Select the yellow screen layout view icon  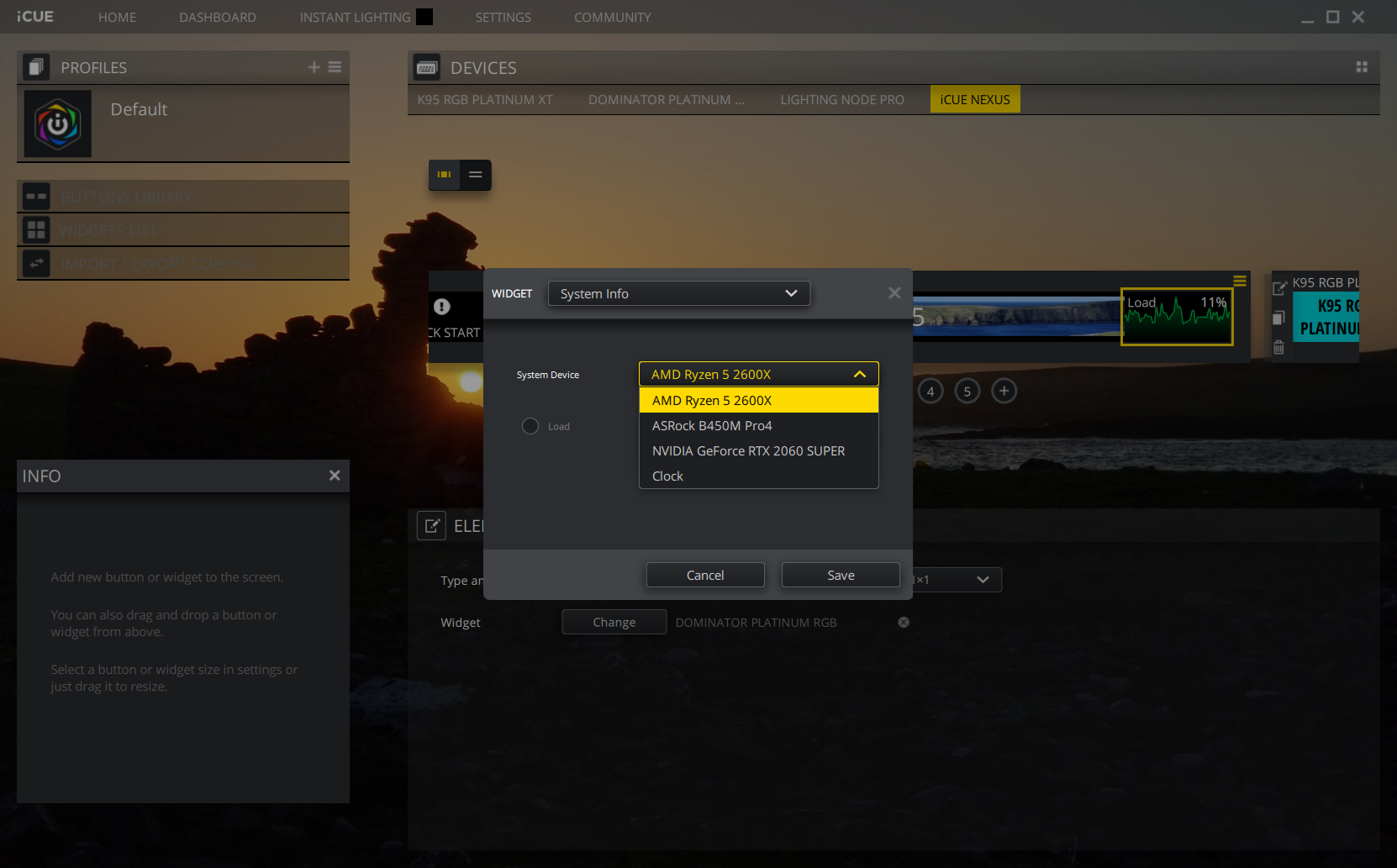(444, 175)
